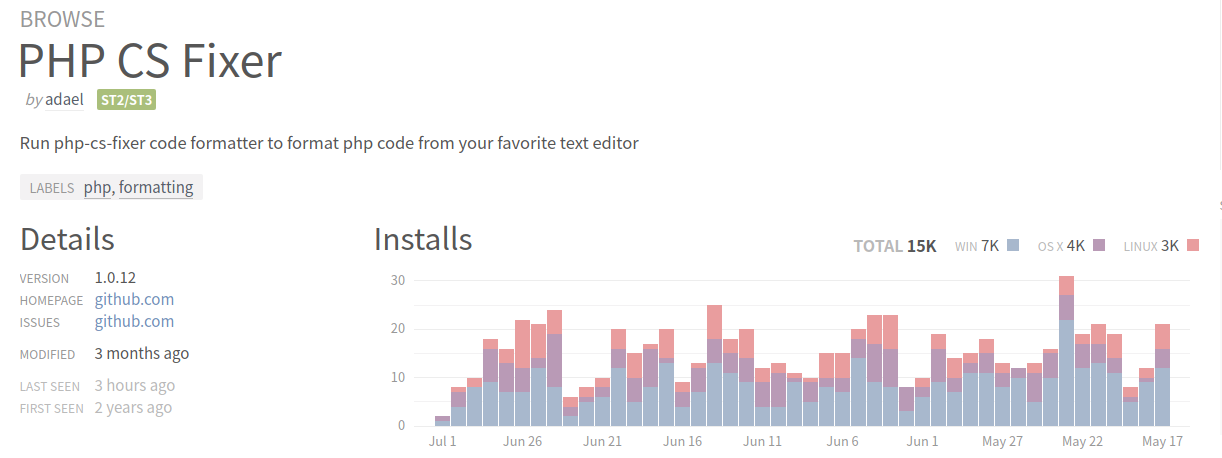The image size is (1222, 458).
Task: Click the May 27 axis label
Action: pyautogui.click(x=1002, y=441)
